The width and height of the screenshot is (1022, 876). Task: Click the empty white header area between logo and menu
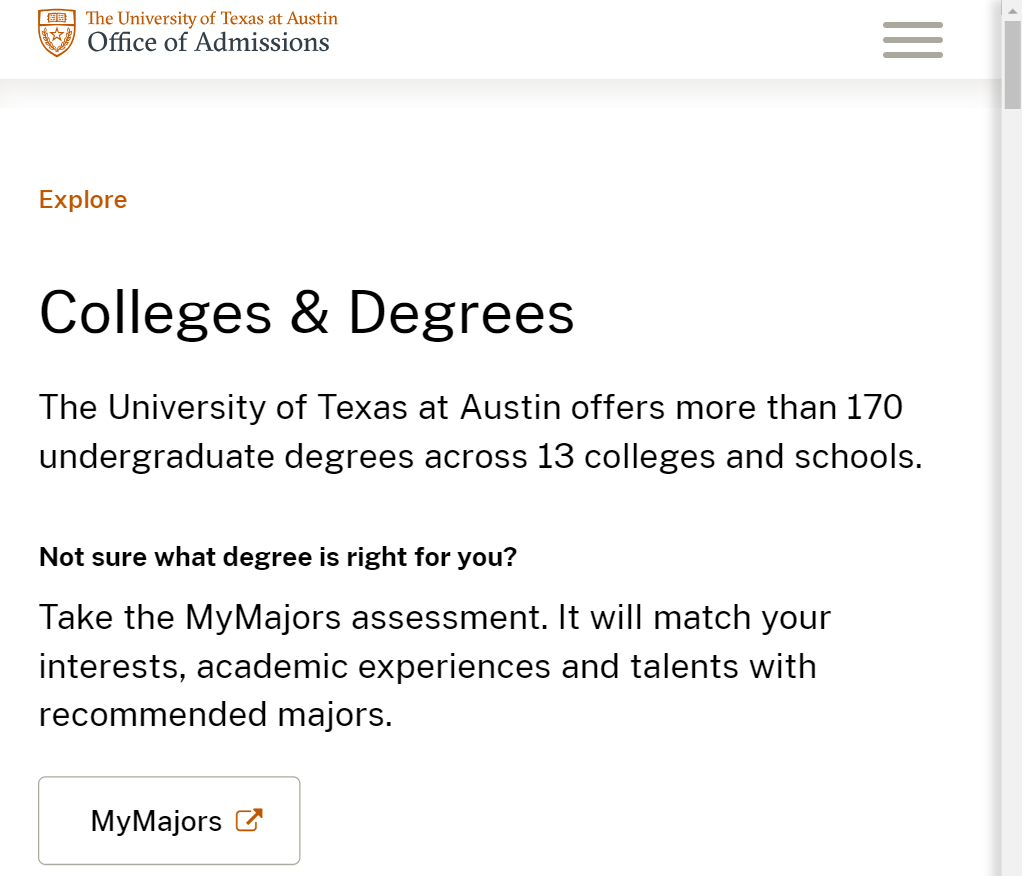click(x=606, y=39)
